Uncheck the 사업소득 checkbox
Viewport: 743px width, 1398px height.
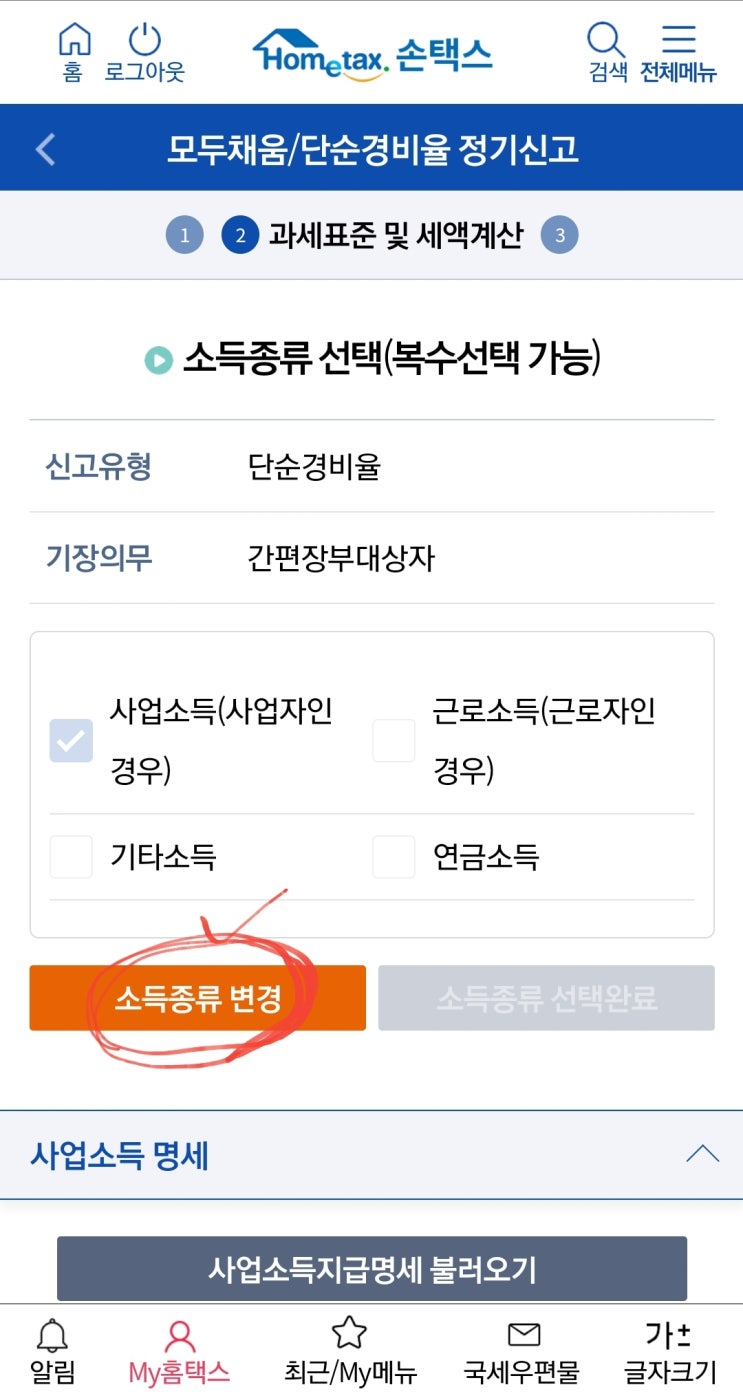pyautogui.click(x=71, y=741)
